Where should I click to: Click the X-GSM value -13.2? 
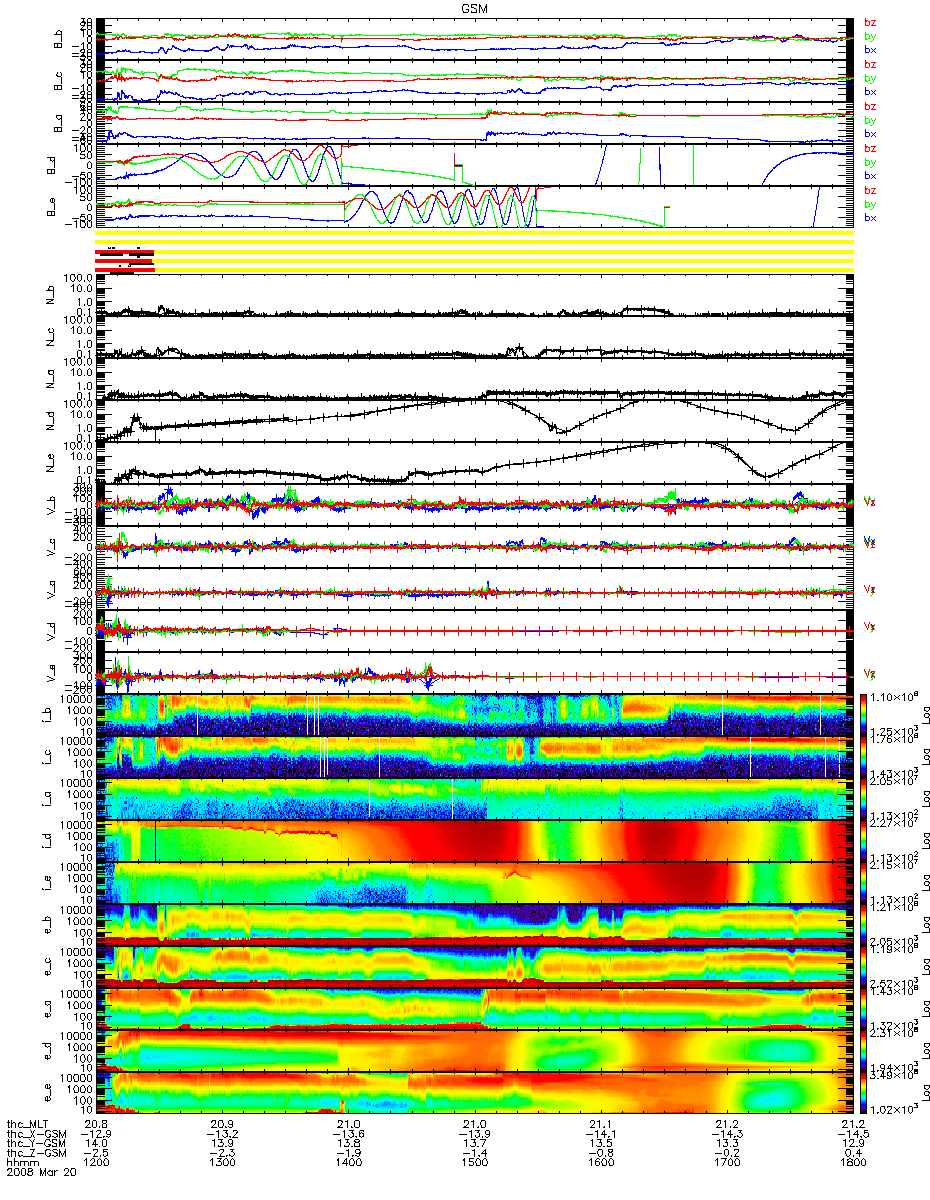221,1135
